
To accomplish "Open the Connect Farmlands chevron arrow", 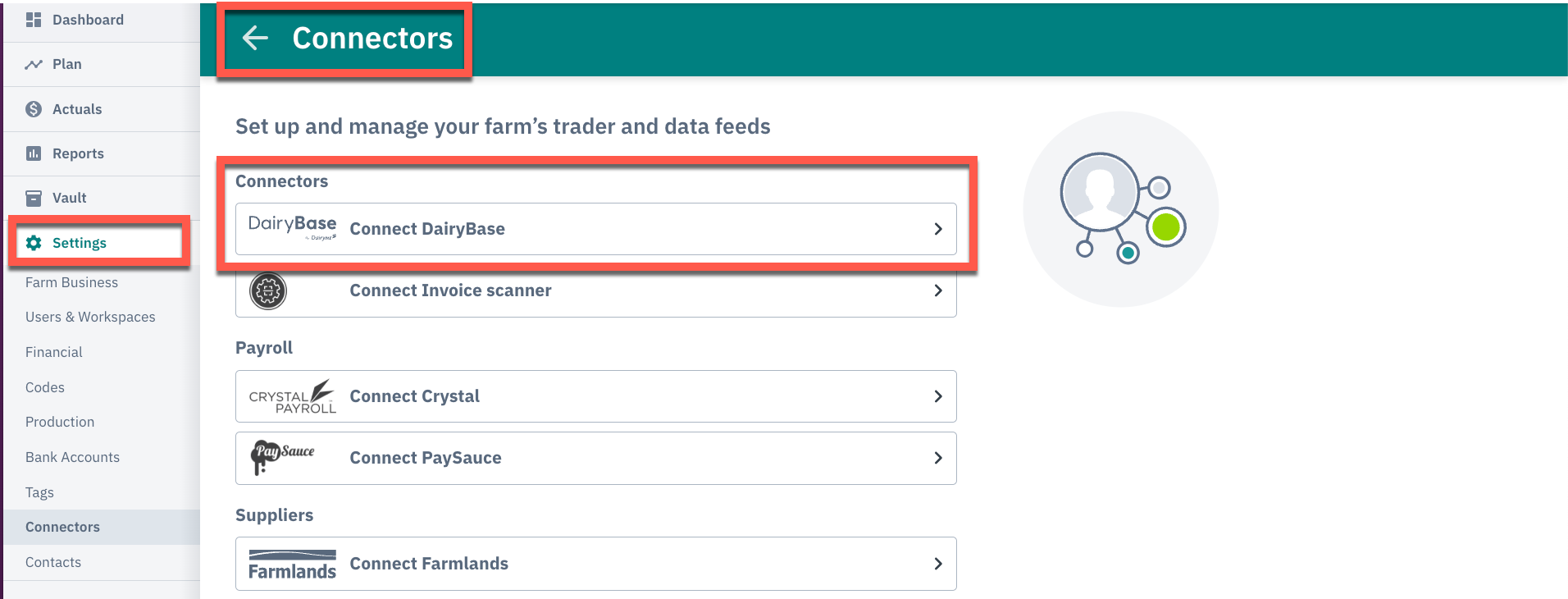I will tap(938, 564).
